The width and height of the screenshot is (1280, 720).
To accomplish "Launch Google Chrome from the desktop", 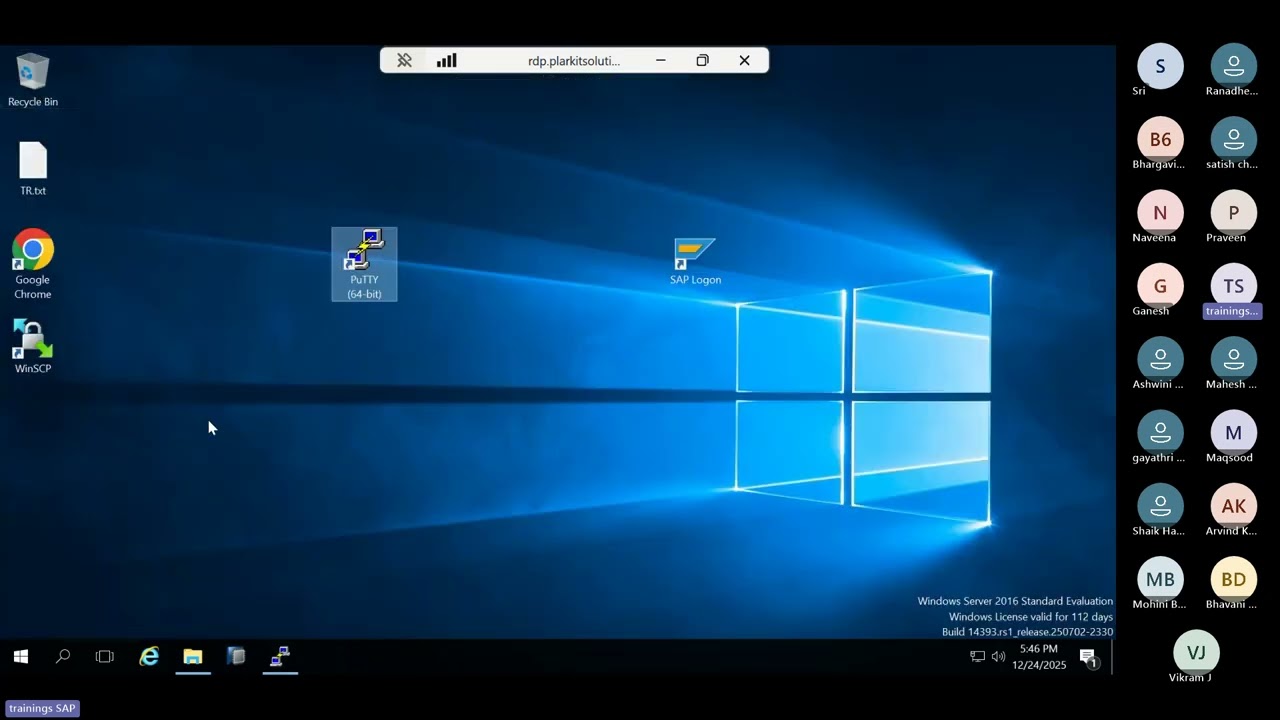I will tap(33, 264).
